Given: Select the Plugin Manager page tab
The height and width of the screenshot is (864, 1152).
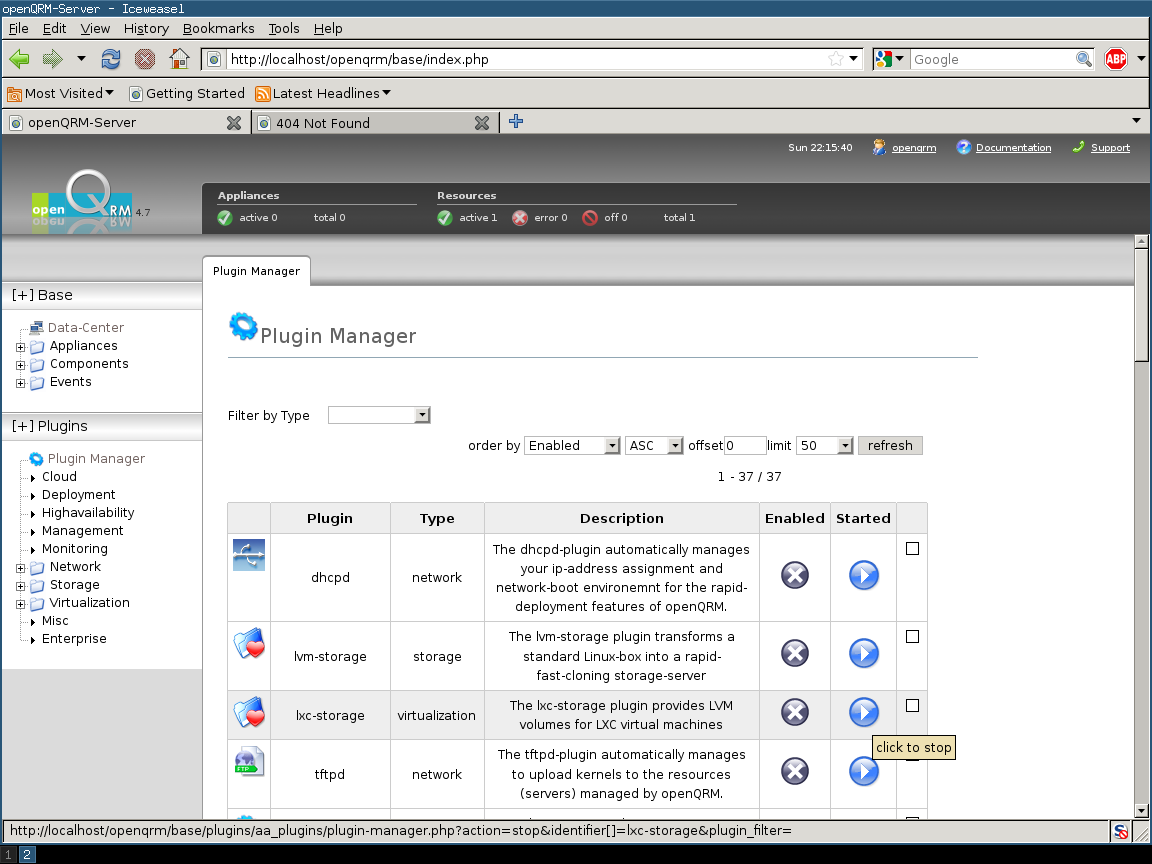Looking at the screenshot, I should pos(256,270).
